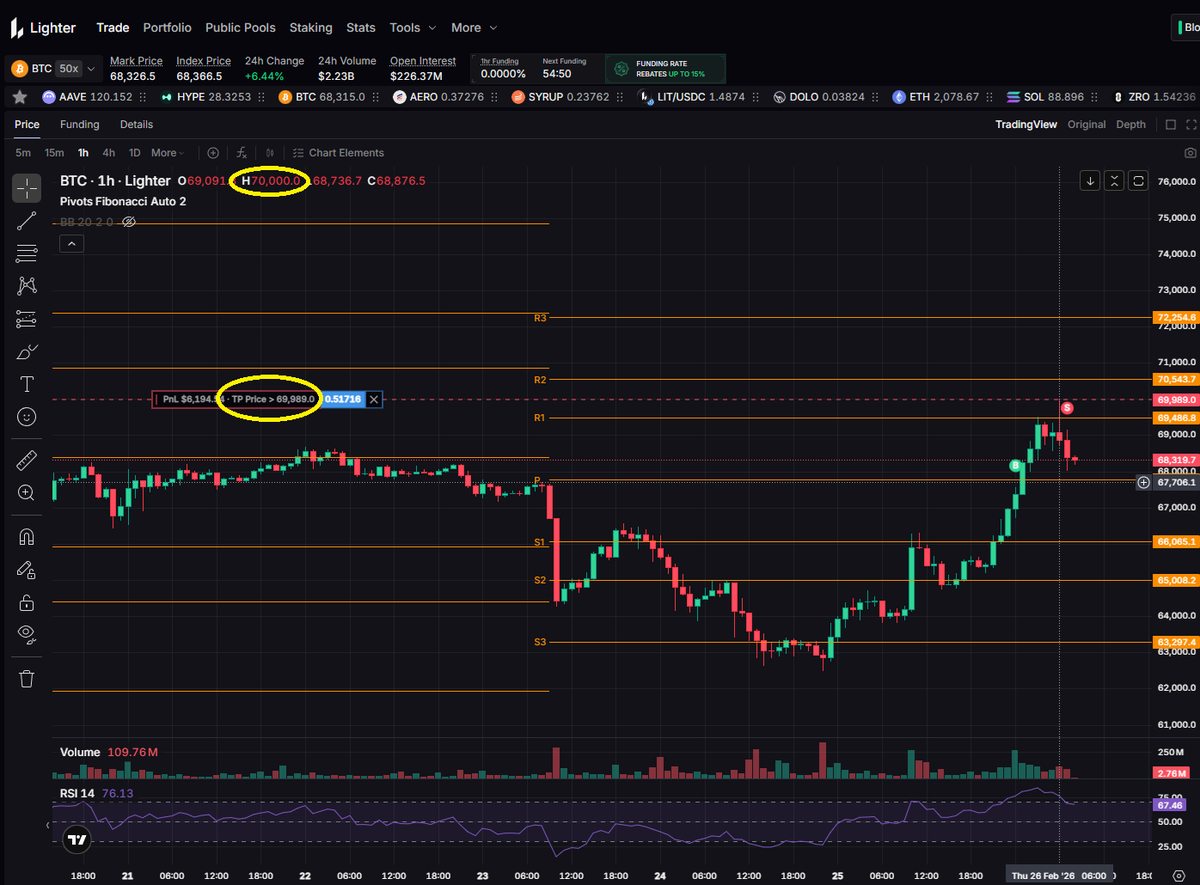Open Chart Elements options

338,153
